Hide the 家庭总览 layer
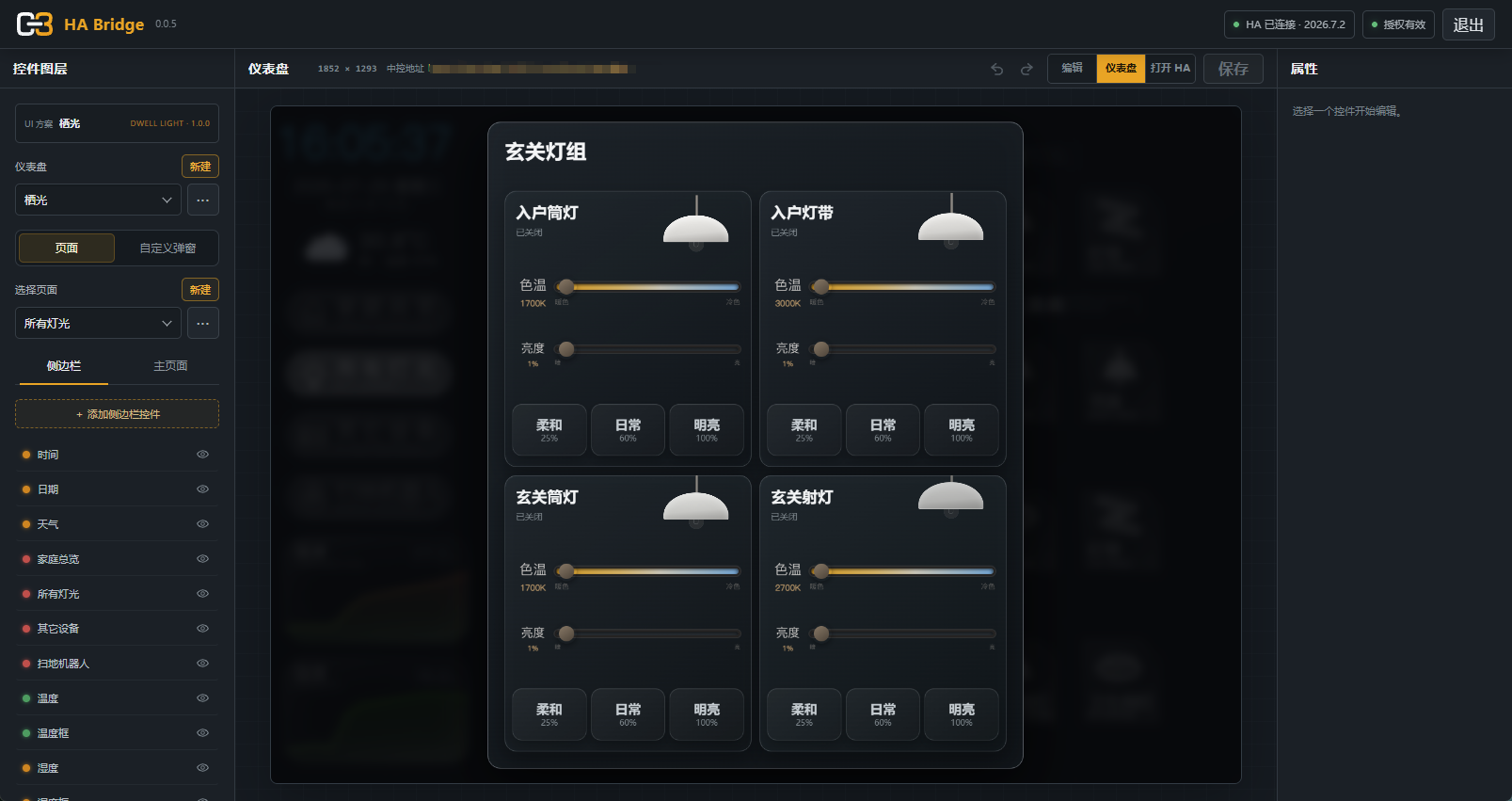Image resolution: width=1512 pixels, height=801 pixels. (202, 559)
